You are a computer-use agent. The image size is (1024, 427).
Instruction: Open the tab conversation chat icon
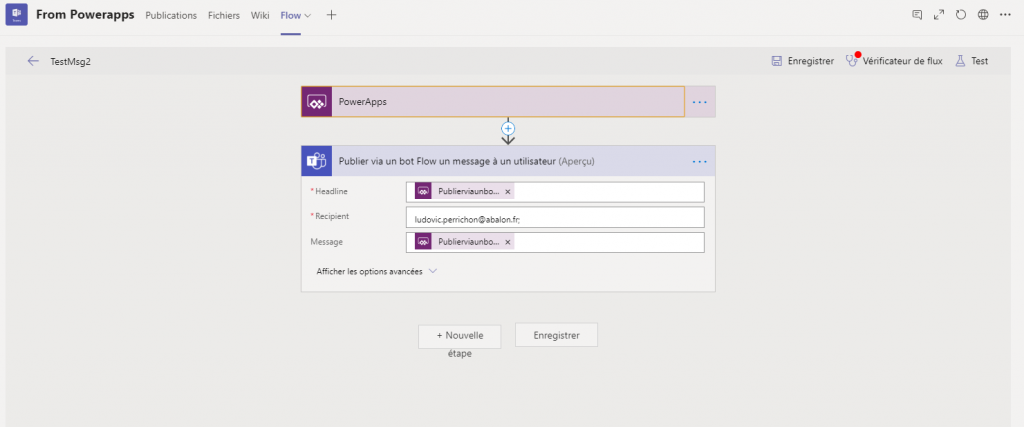[x=917, y=15]
